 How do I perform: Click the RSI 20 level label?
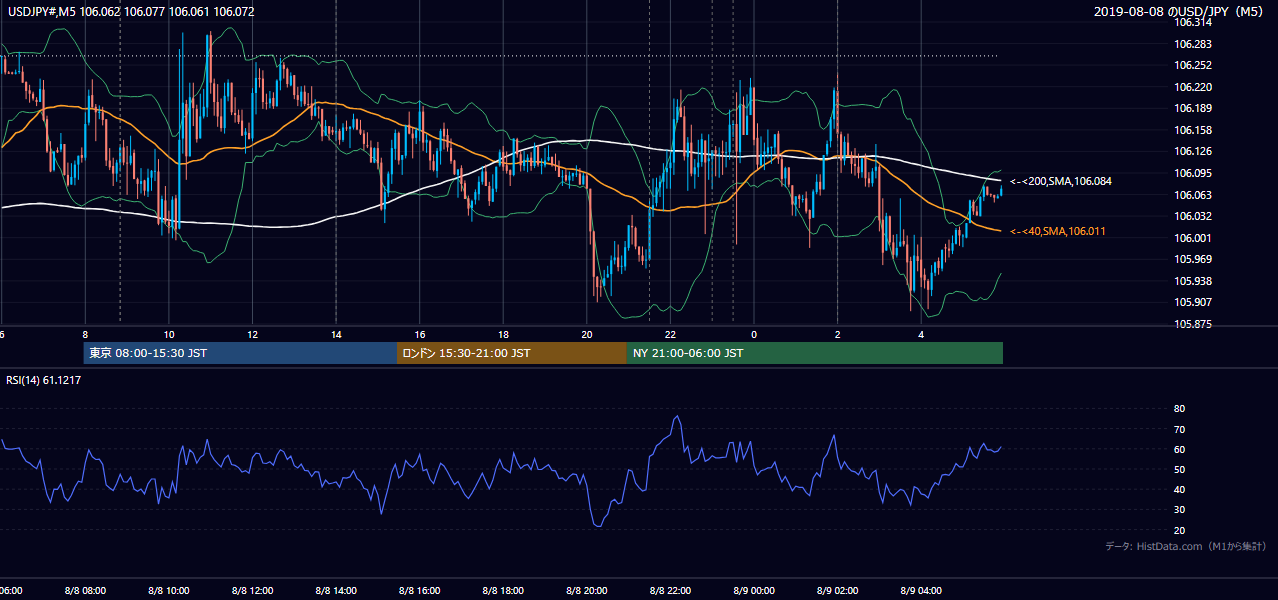pyautogui.click(x=1179, y=530)
